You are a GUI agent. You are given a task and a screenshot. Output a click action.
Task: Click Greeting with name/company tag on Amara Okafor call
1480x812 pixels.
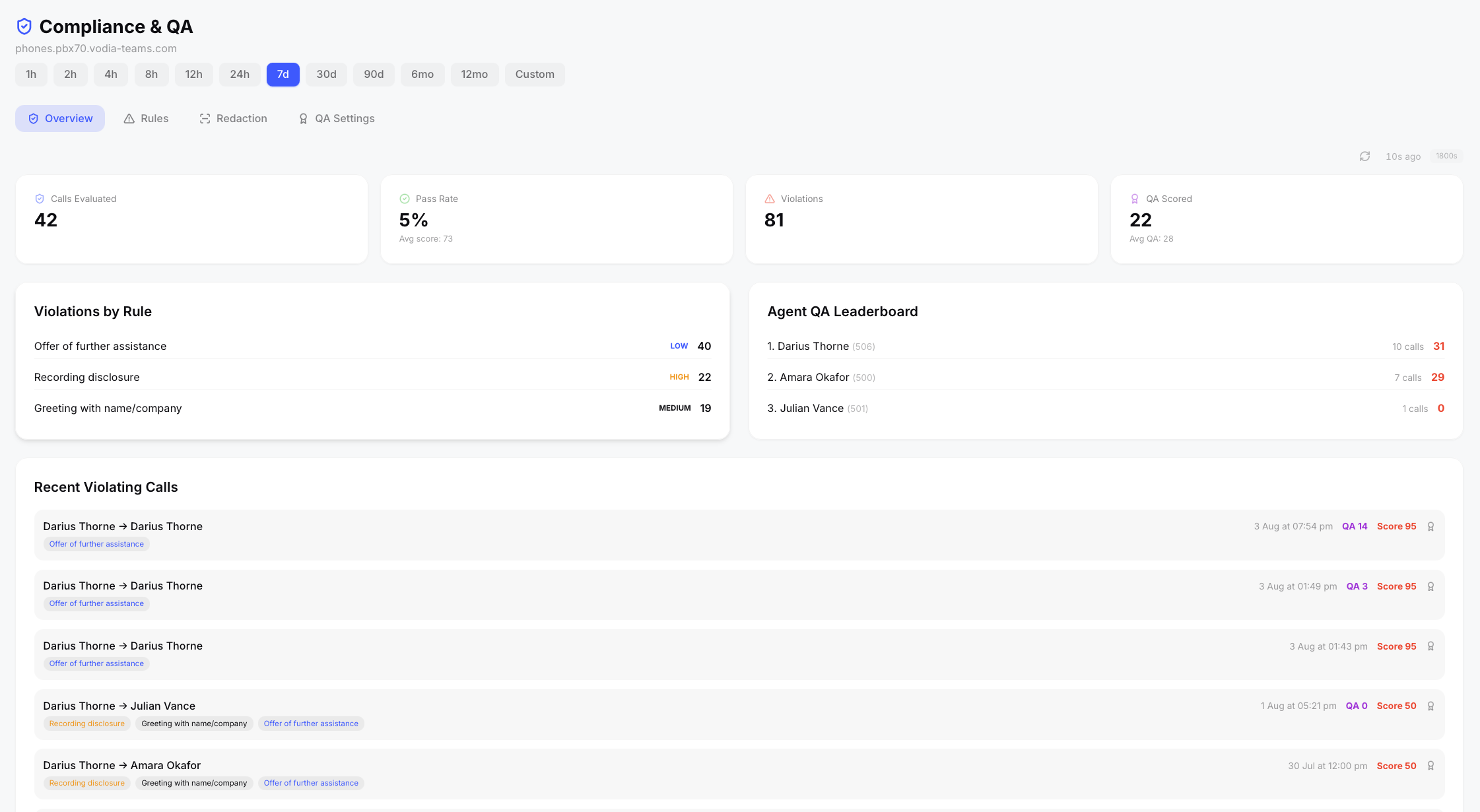[x=194, y=783]
